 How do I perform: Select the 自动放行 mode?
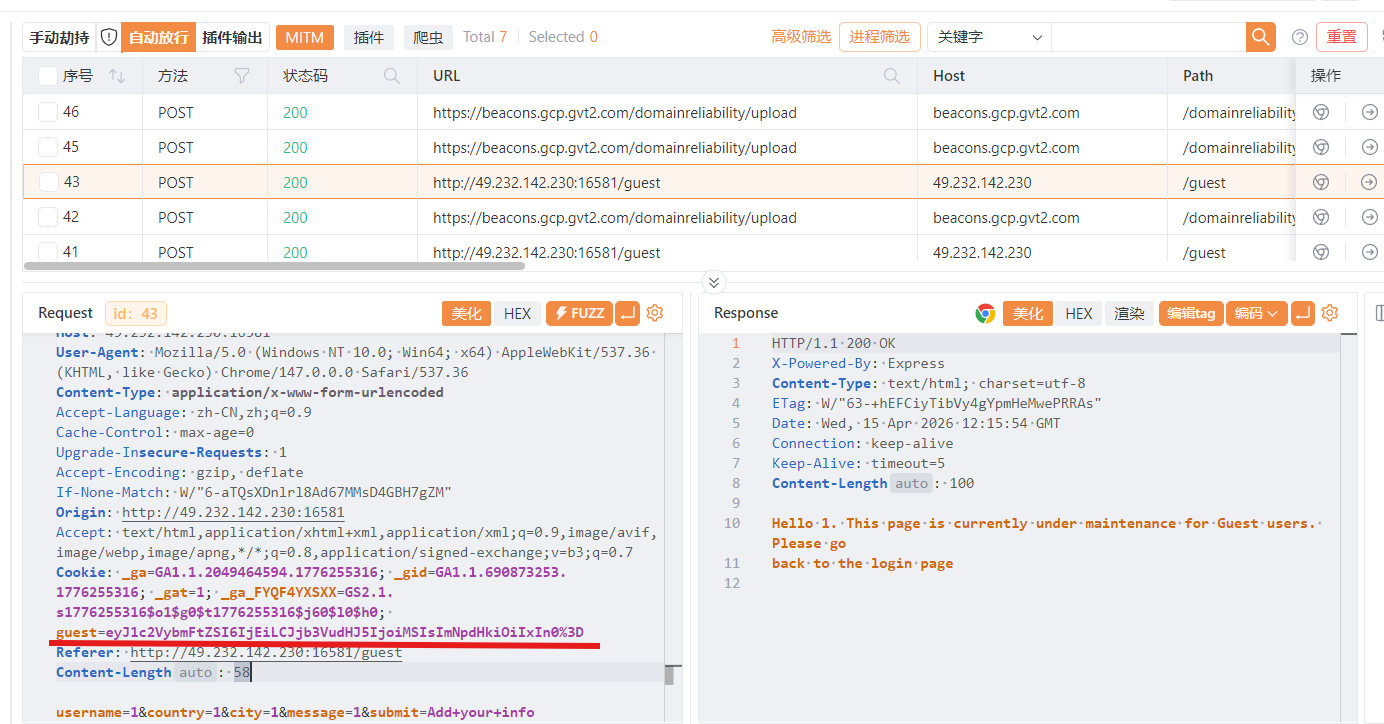coord(158,37)
